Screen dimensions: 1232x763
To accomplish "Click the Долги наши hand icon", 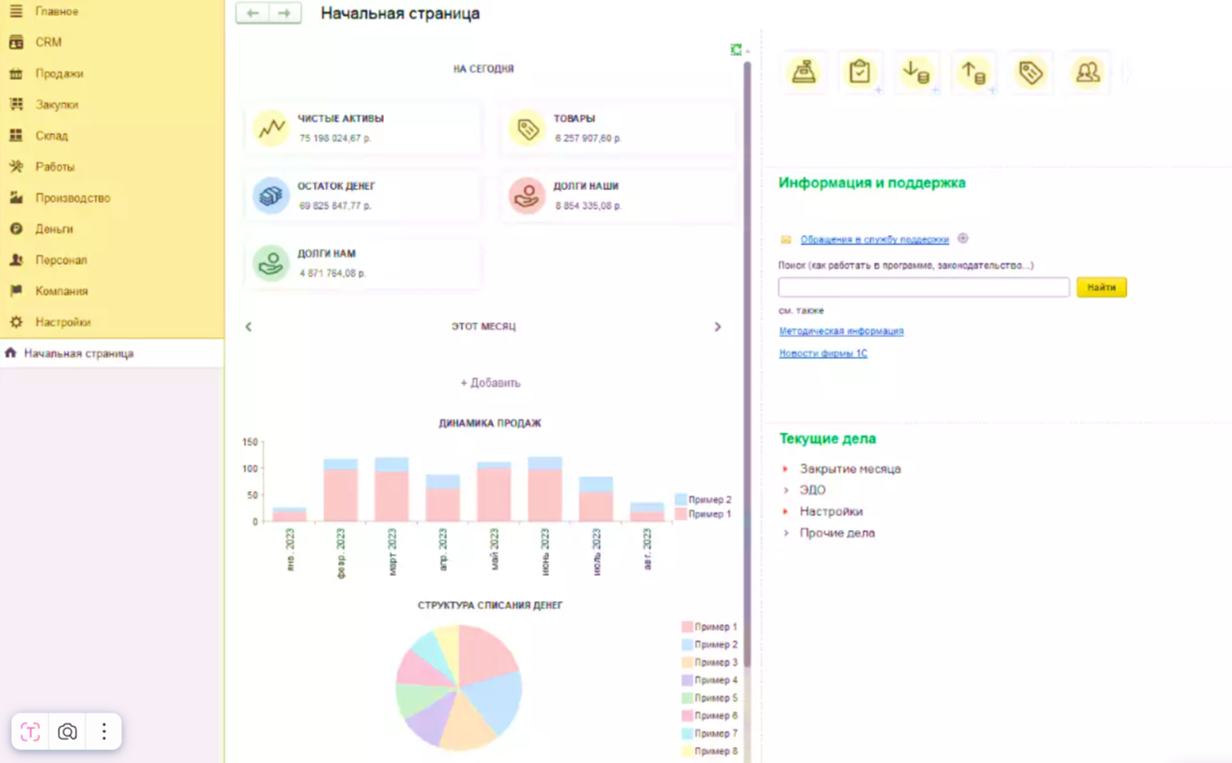I will click(527, 196).
